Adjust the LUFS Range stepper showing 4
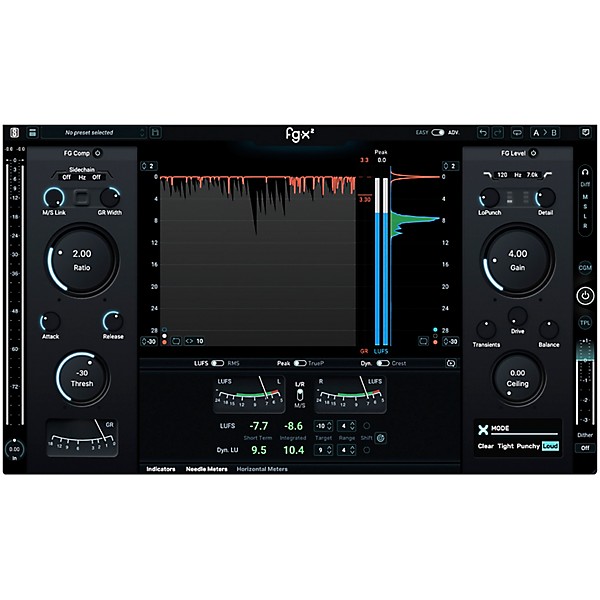Viewport: 600px width, 600px height. (347, 426)
